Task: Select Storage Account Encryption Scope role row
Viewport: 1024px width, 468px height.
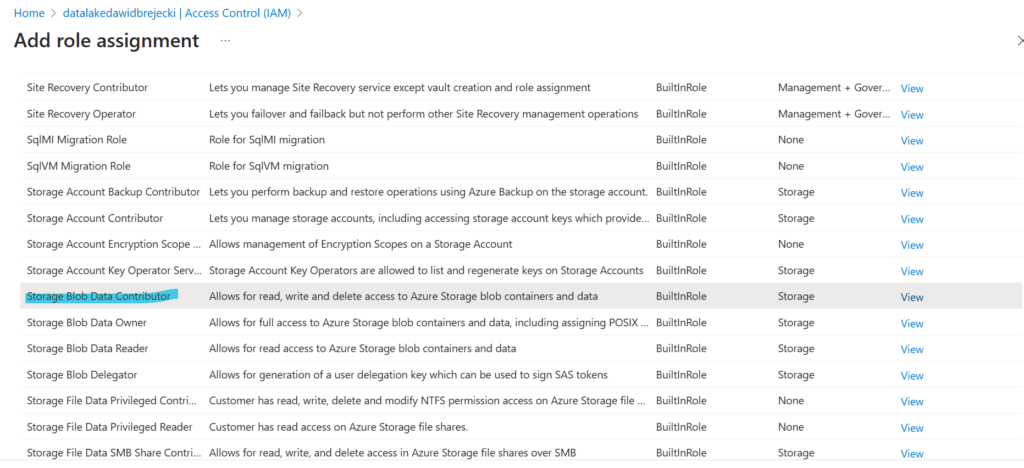Action: 111,244
